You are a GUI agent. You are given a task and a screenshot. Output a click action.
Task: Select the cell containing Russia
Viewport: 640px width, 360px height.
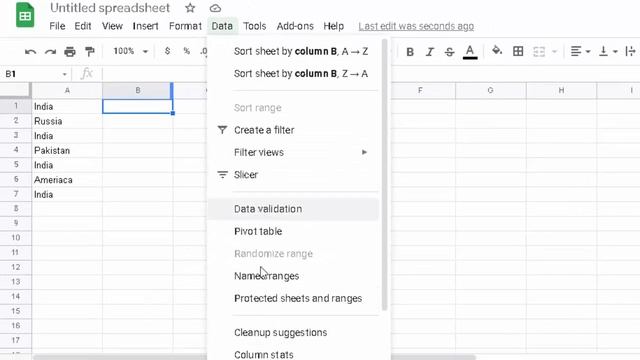tap(67, 121)
